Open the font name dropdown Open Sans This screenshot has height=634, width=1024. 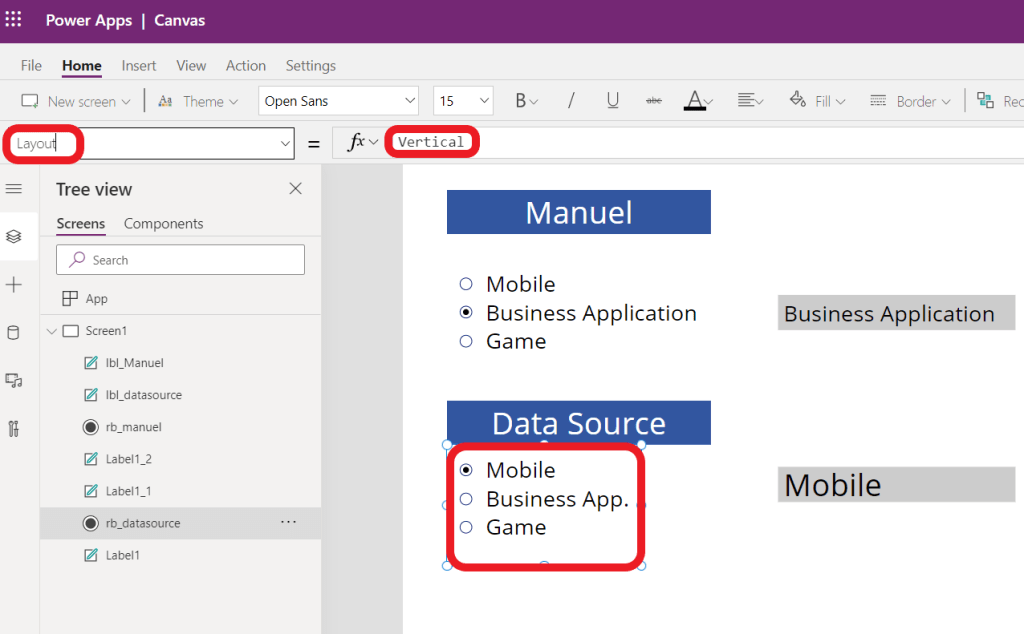(x=339, y=101)
